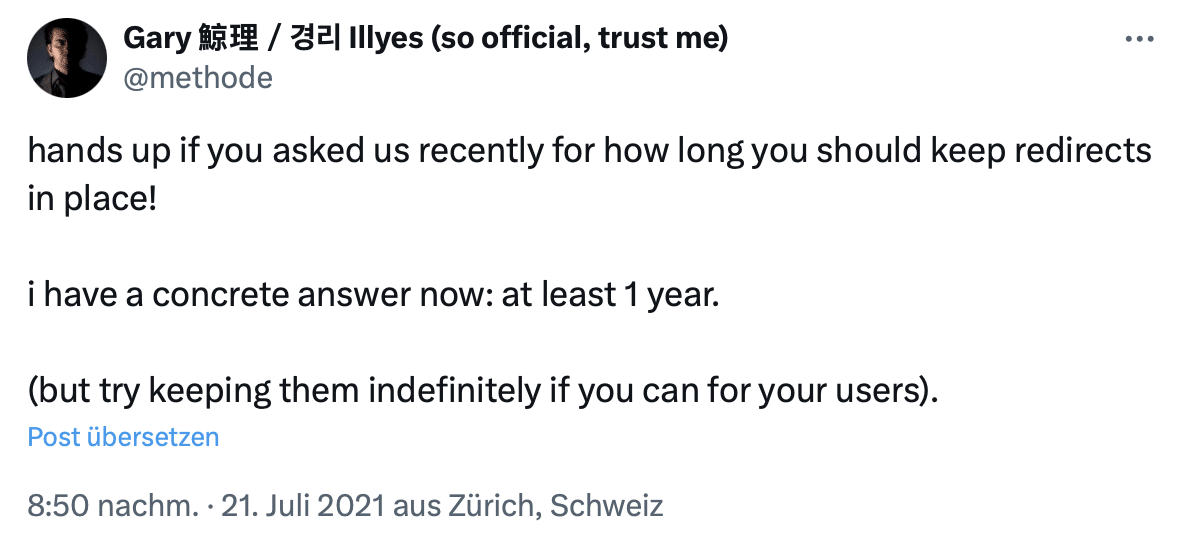
Task: Click the 'in place!' line of text
Action: point(92,201)
